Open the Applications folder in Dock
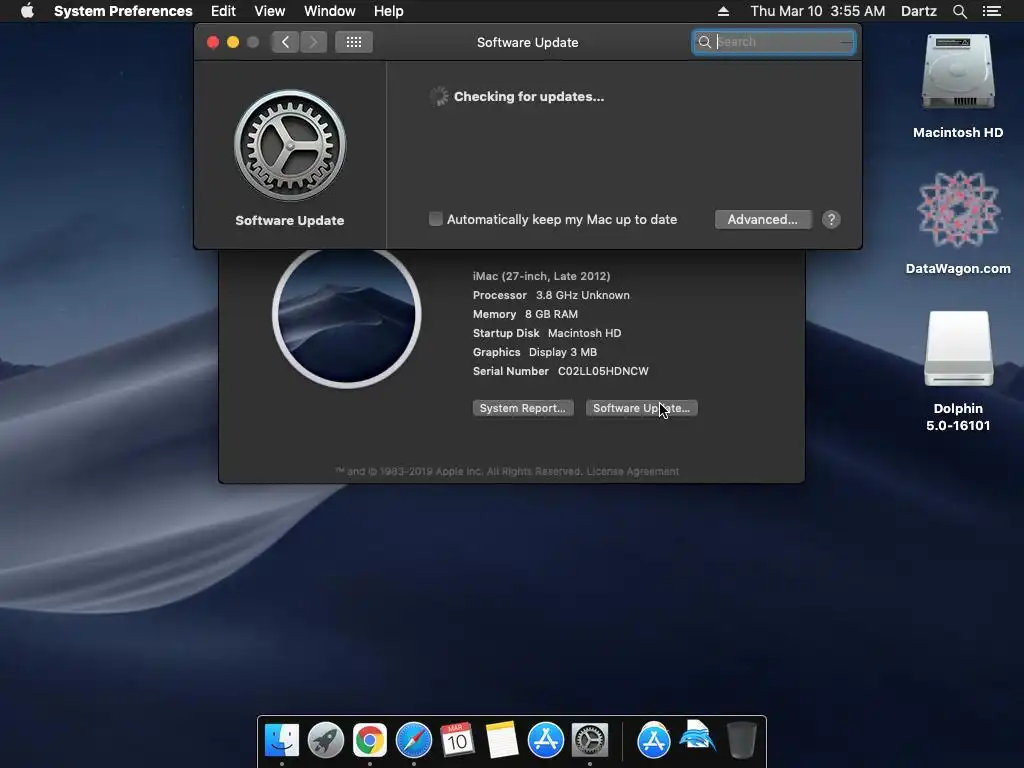Screen dimensions: 1024x768 [x=654, y=740]
